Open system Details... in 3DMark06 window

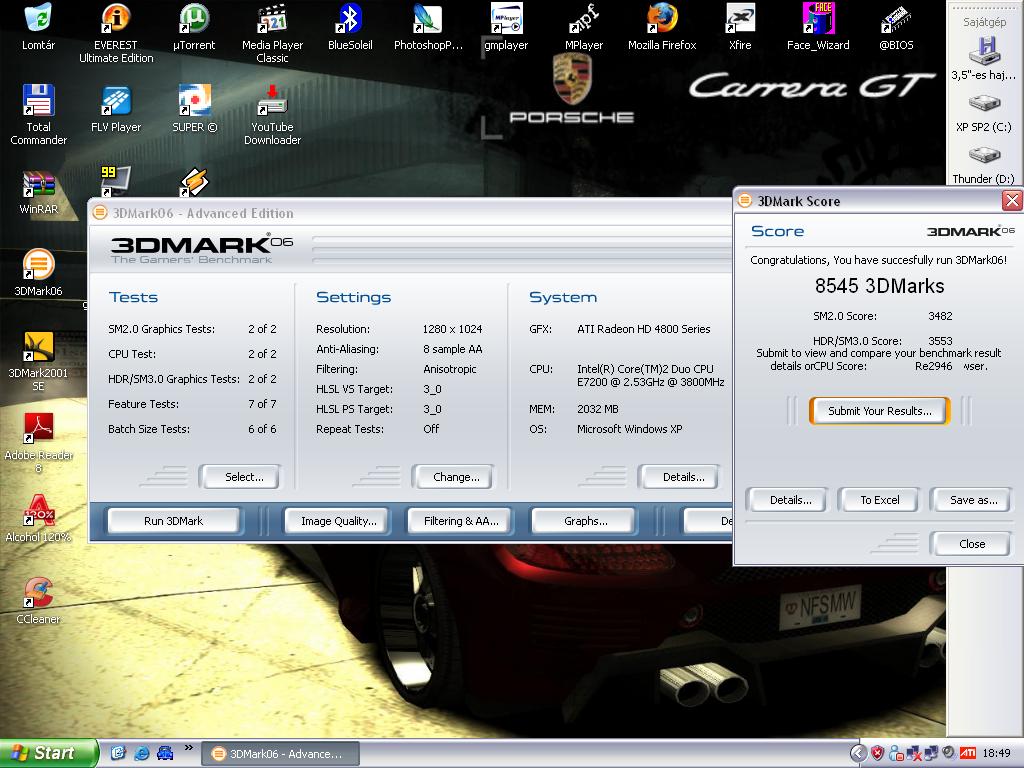pos(679,477)
